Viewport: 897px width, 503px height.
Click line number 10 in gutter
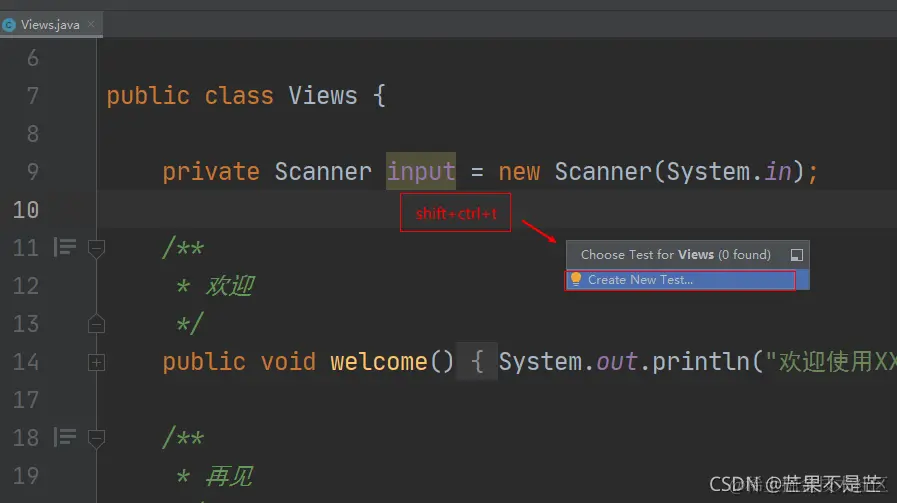tap(26, 210)
